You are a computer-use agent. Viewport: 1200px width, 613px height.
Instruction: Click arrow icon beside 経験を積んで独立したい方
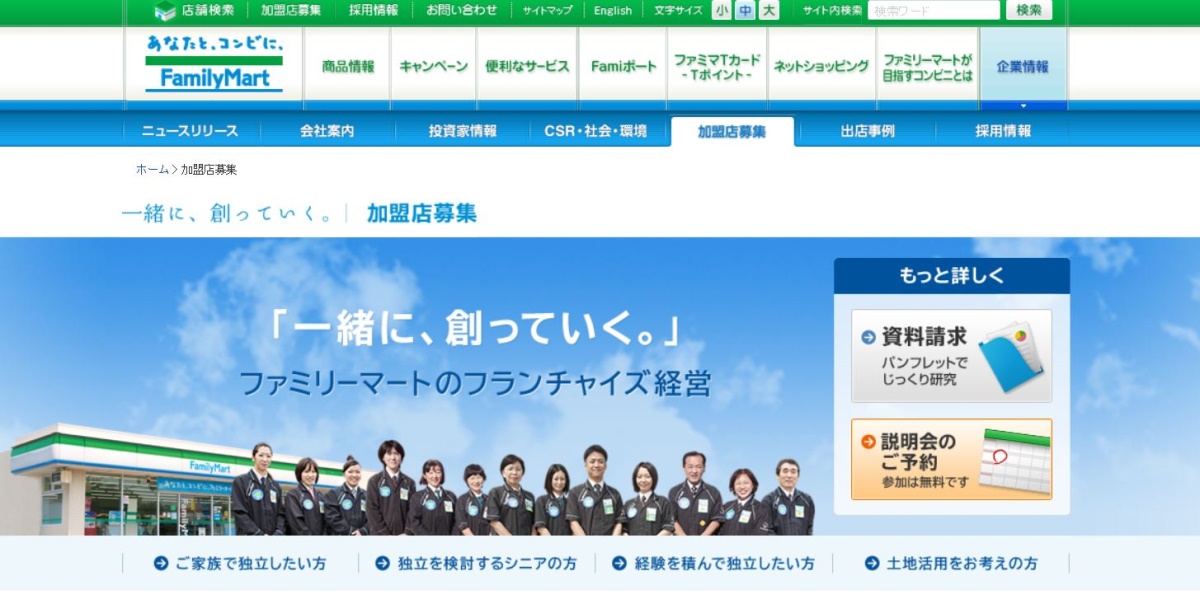click(x=619, y=564)
